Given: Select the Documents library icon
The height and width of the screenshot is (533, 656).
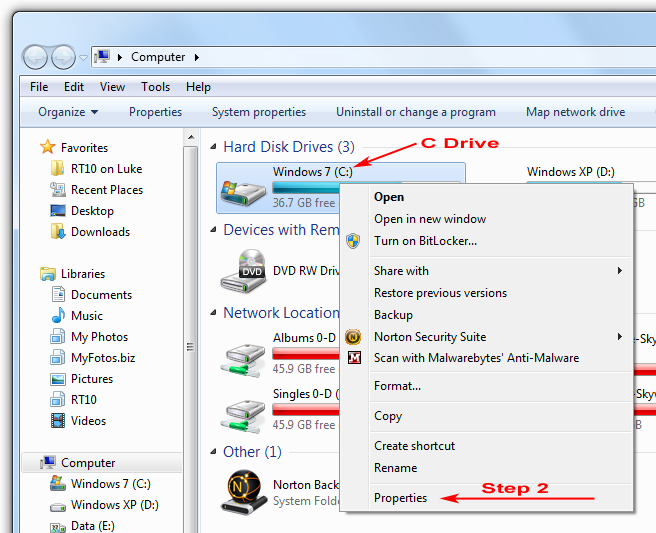Looking at the screenshot, I should click(x=58, y=294).
